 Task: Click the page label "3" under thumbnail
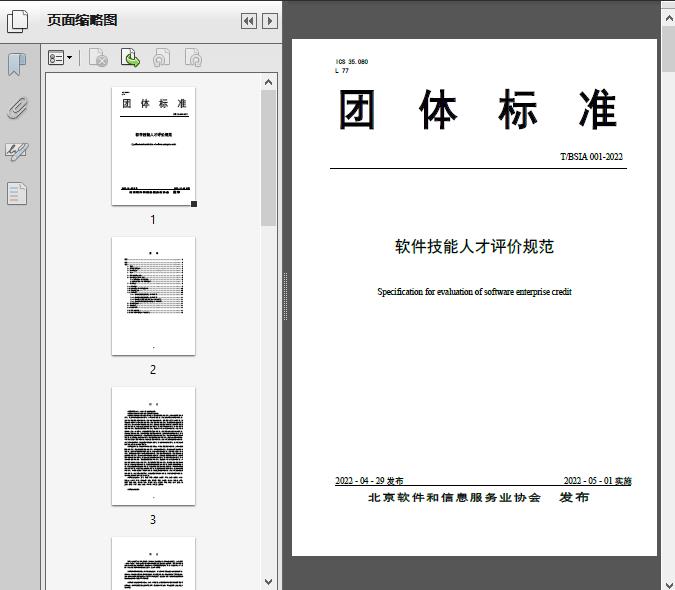click(153, 519)
